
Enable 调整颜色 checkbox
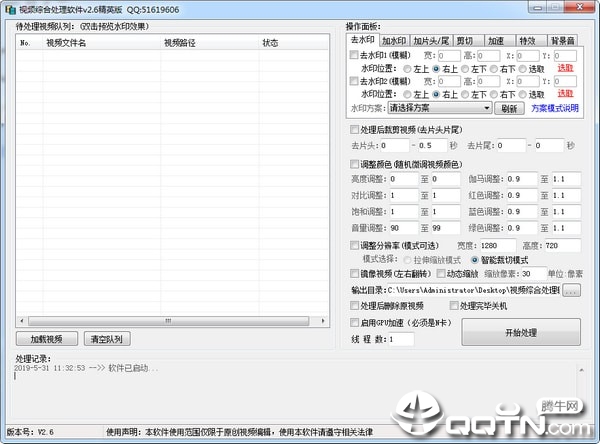coord(354,164)
